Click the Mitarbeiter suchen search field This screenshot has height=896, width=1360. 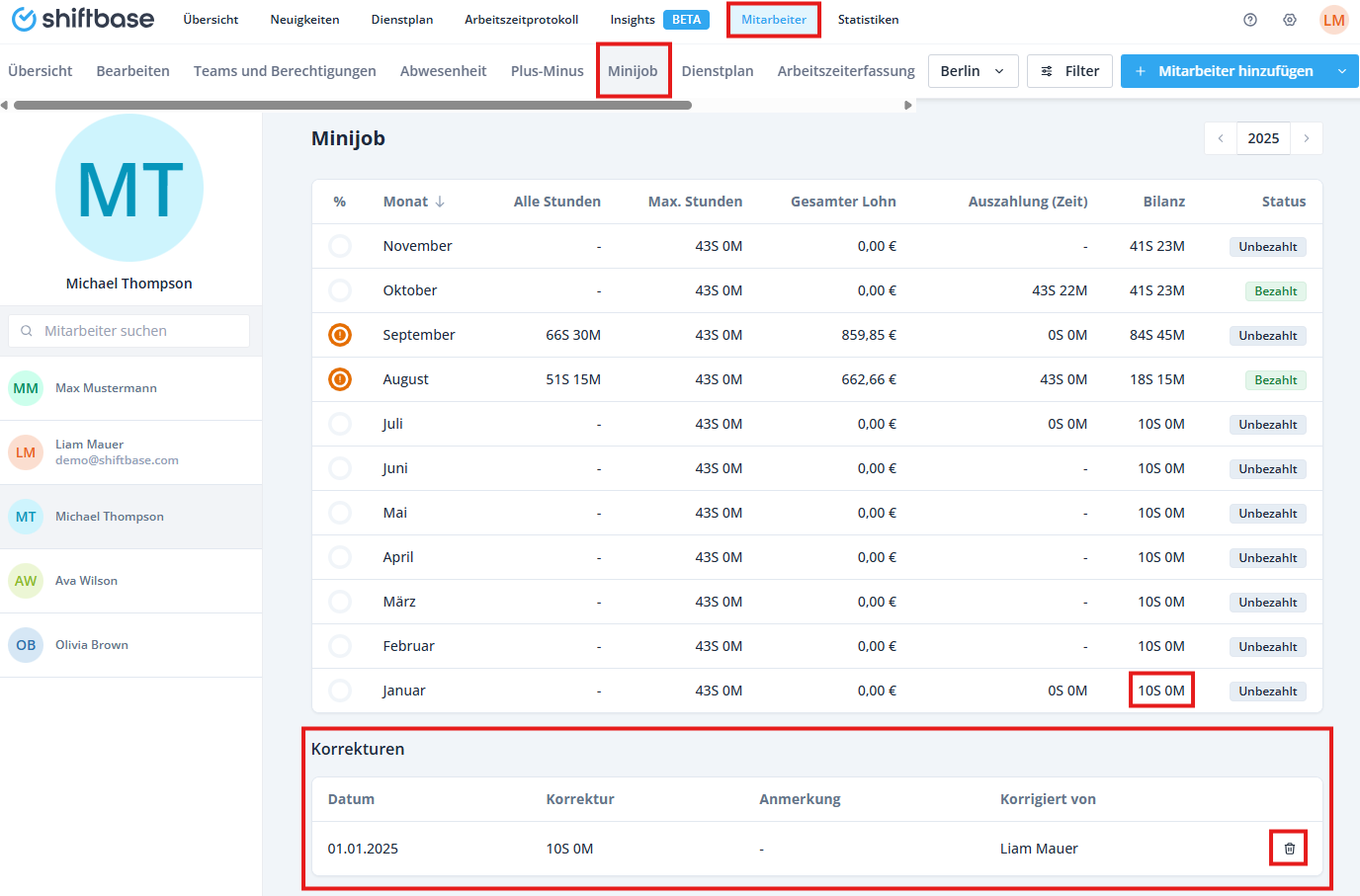pos(129,331)
